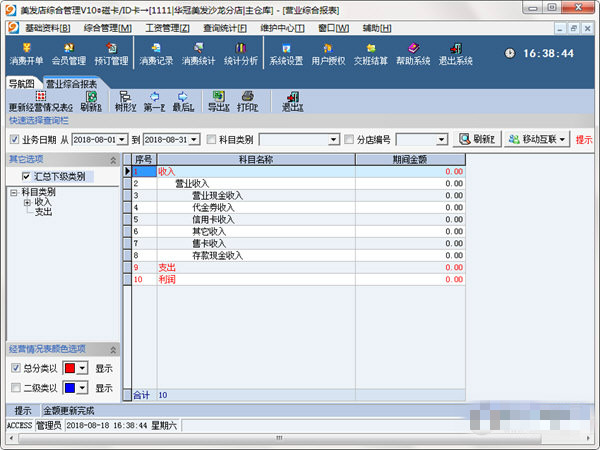This screenshot has height=450, width=600.
Task: Open 维护中心 menu
Action: tap(282, 28)
